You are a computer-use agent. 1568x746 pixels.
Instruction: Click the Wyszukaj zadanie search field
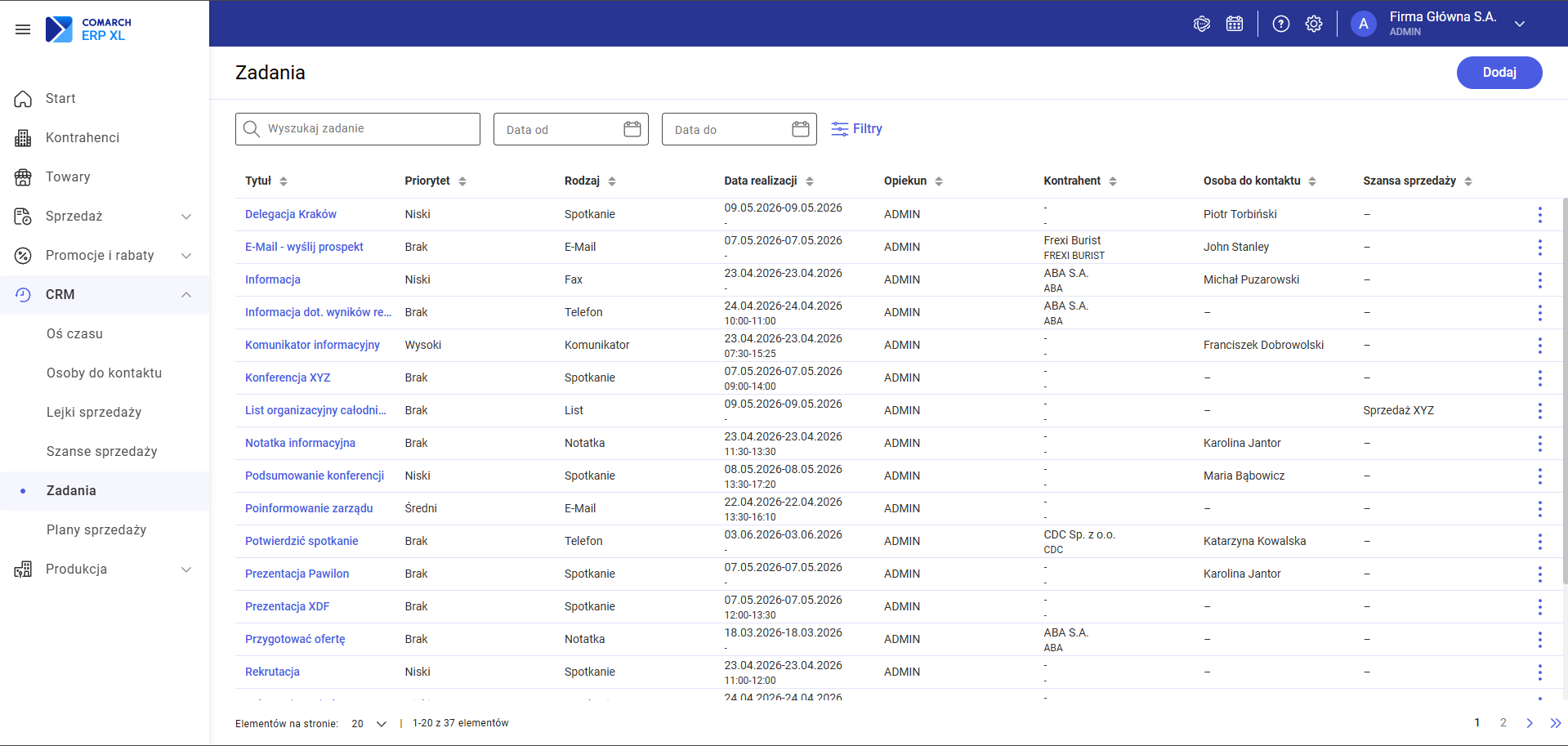coord(358,129)
